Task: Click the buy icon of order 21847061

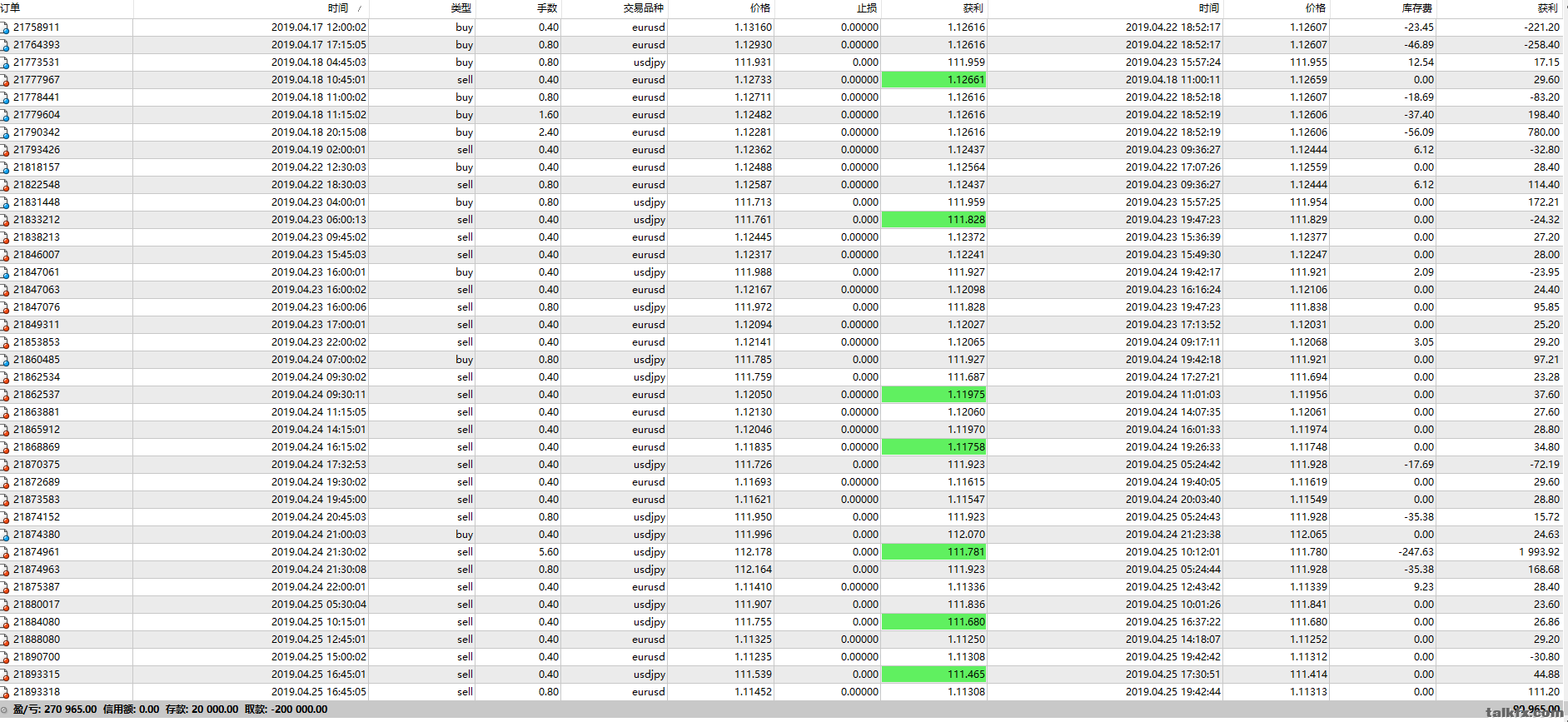Action: coord(5,272)
